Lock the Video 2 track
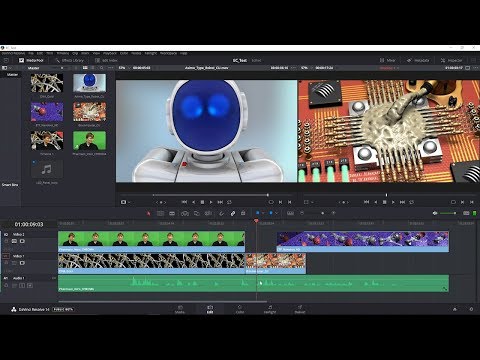This screenshot has width=480, height=360. point(6,241)
